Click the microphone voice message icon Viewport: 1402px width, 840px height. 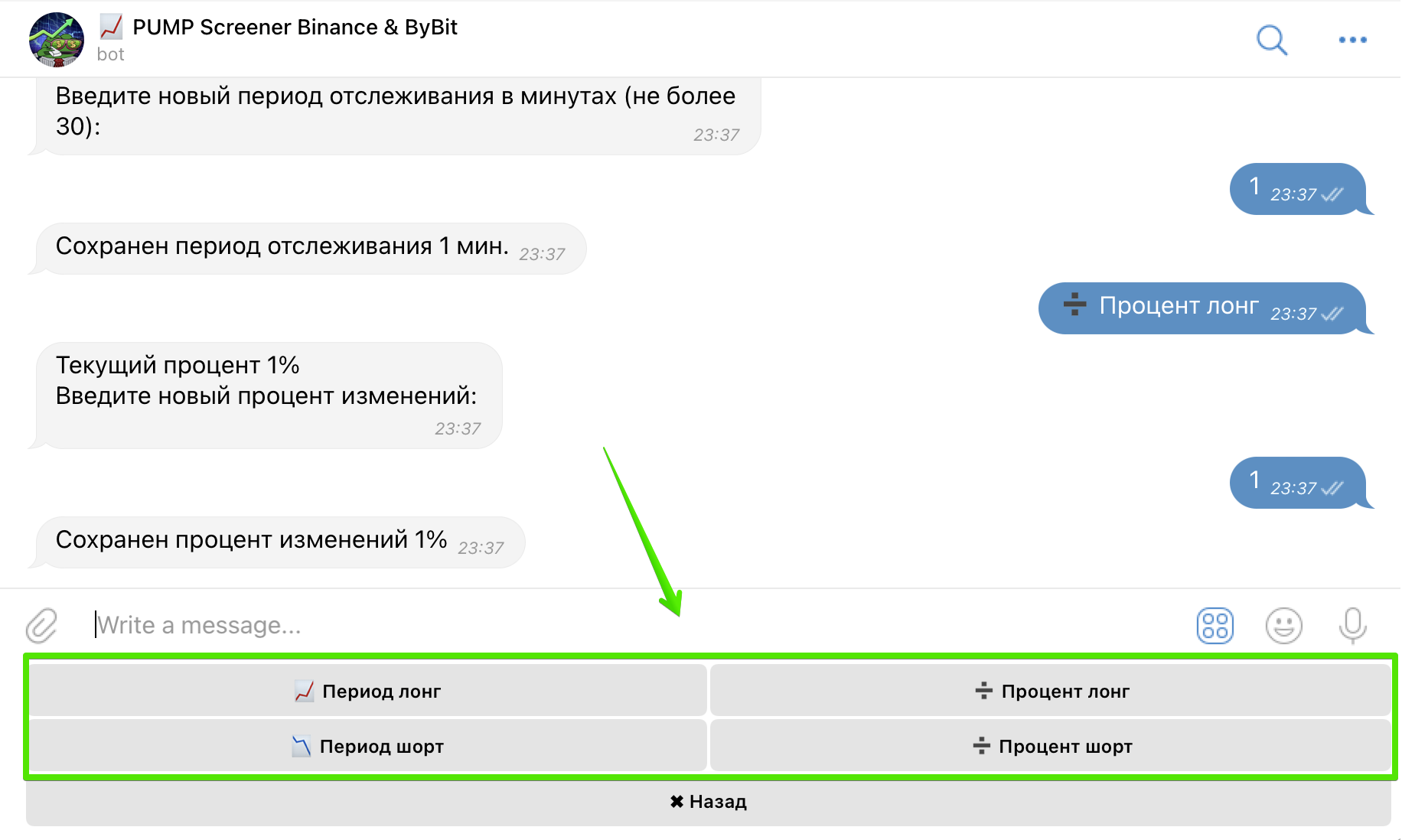click(1352, 626)
